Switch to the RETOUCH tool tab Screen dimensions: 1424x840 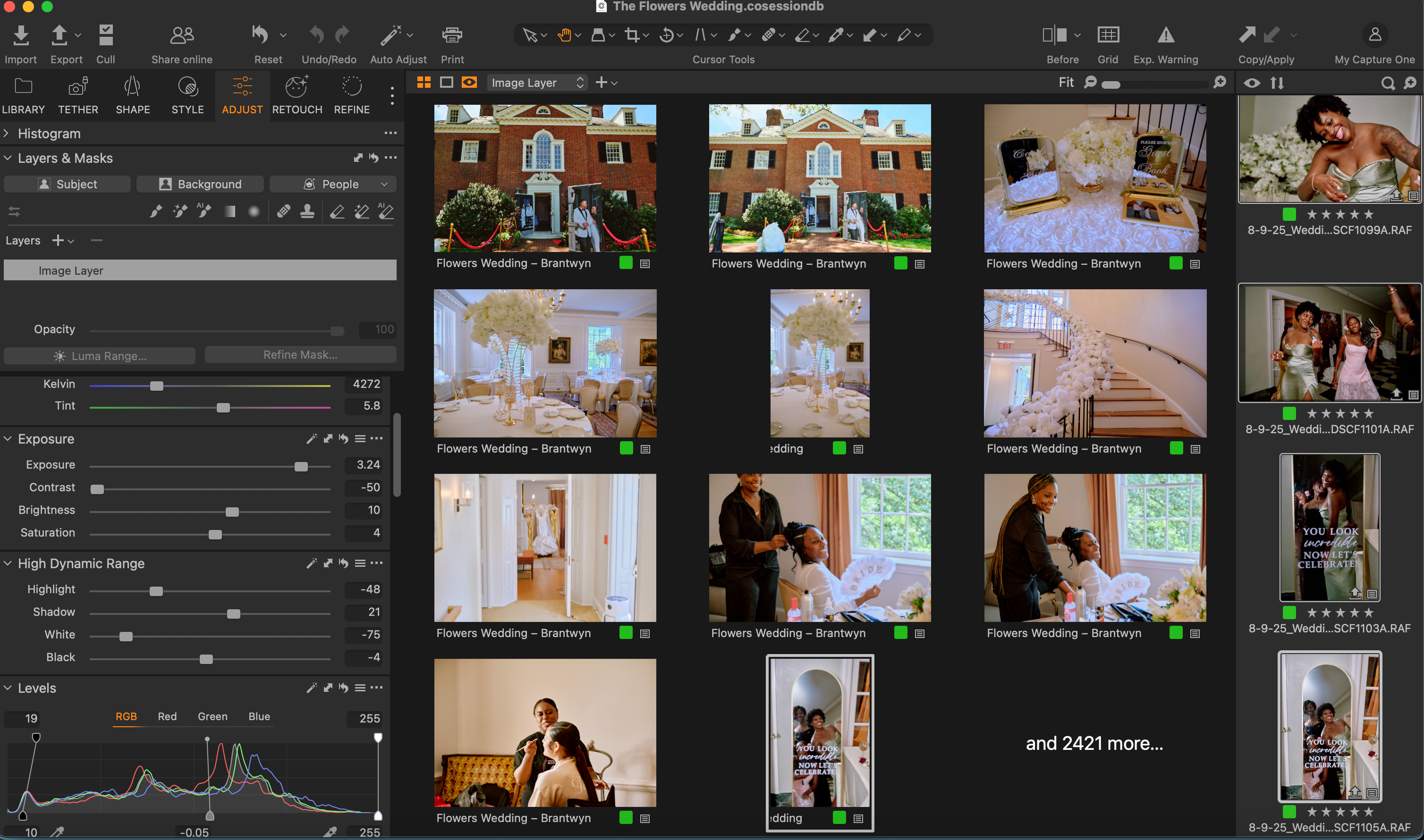(297, 95)
